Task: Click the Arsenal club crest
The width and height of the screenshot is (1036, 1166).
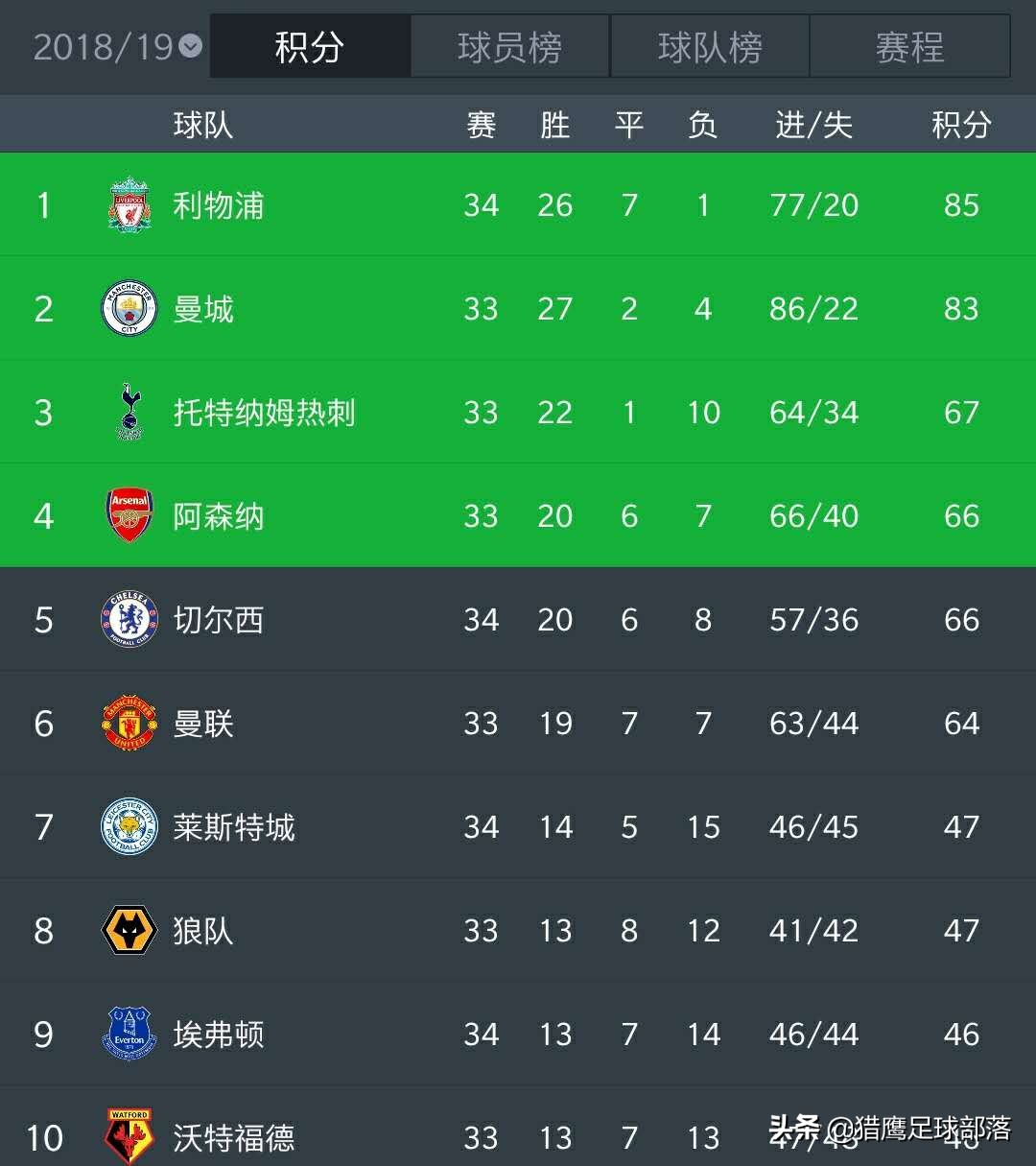Action: pos(129,515)
